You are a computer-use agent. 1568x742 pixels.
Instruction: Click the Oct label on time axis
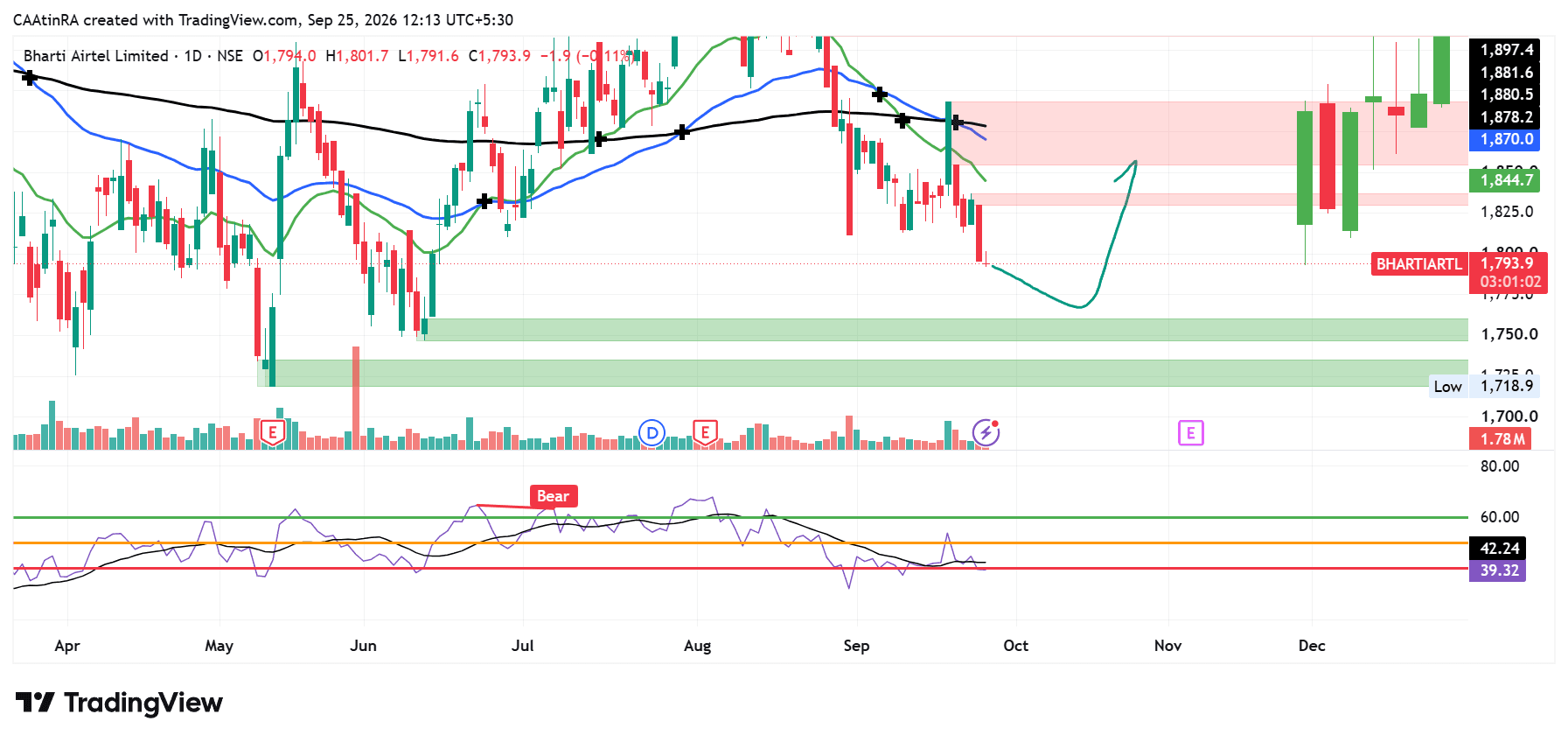(x=1015, y=646)
